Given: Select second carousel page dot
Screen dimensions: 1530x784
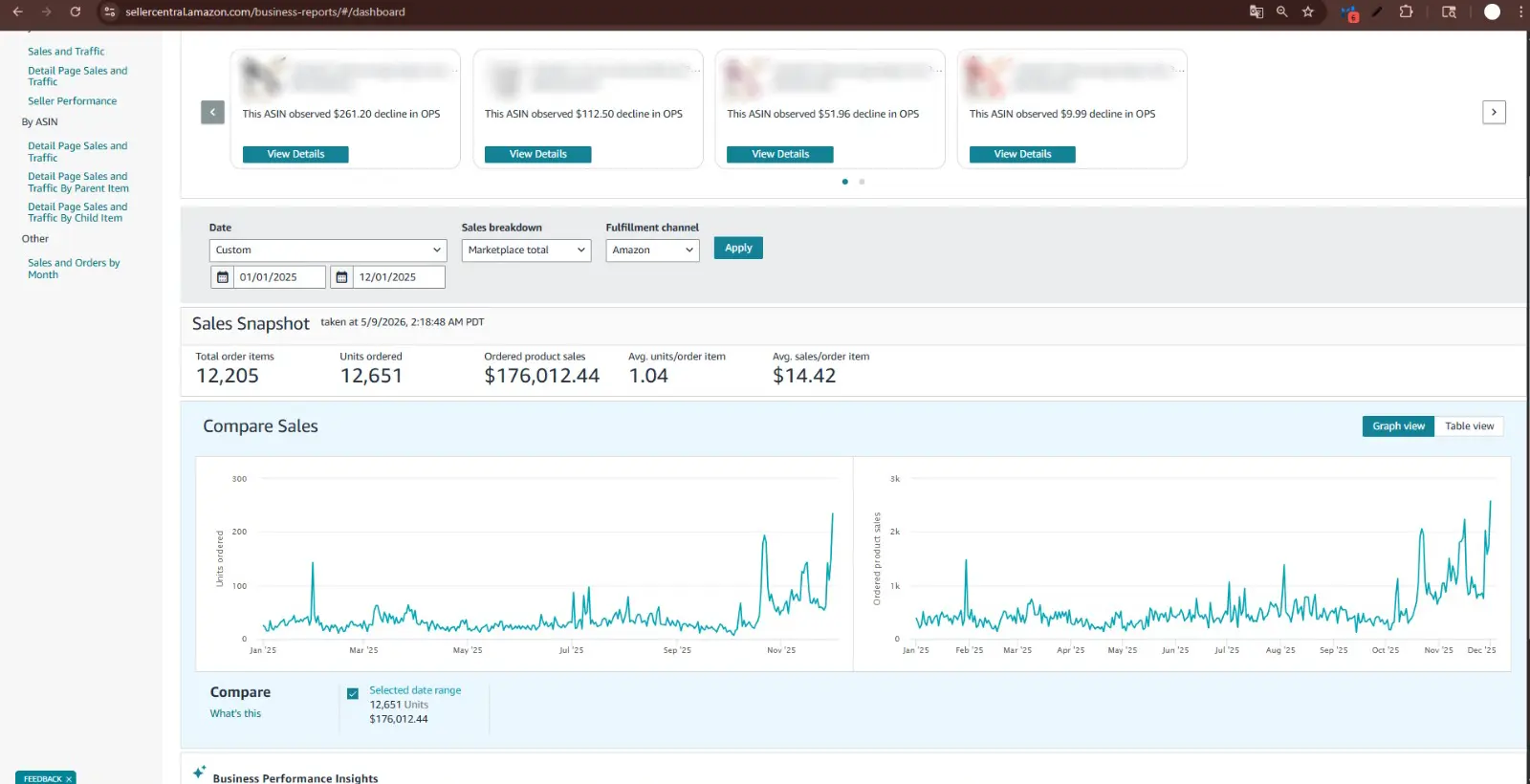Looking at the screenshot, I should [862, 182].
